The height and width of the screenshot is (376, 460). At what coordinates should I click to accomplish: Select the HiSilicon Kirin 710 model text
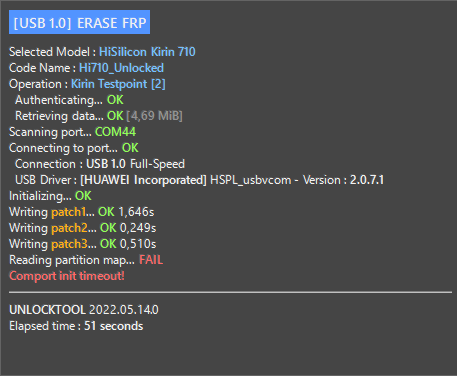click(x=147, y=52)
